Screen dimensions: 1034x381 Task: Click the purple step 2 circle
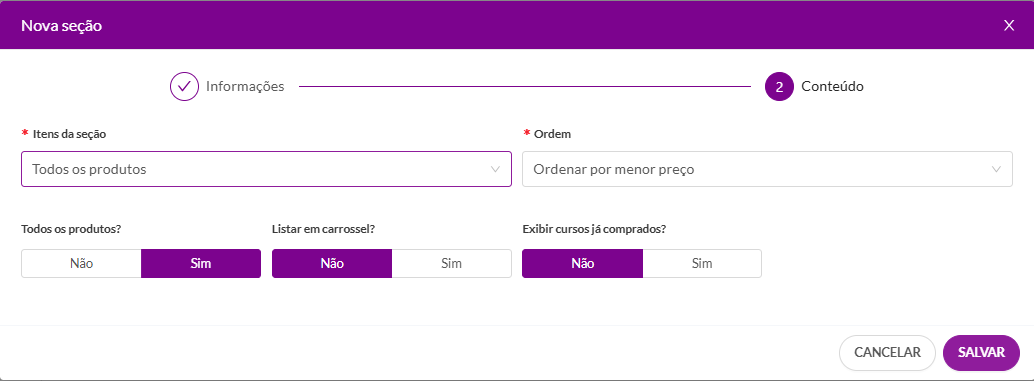[779, 86]
